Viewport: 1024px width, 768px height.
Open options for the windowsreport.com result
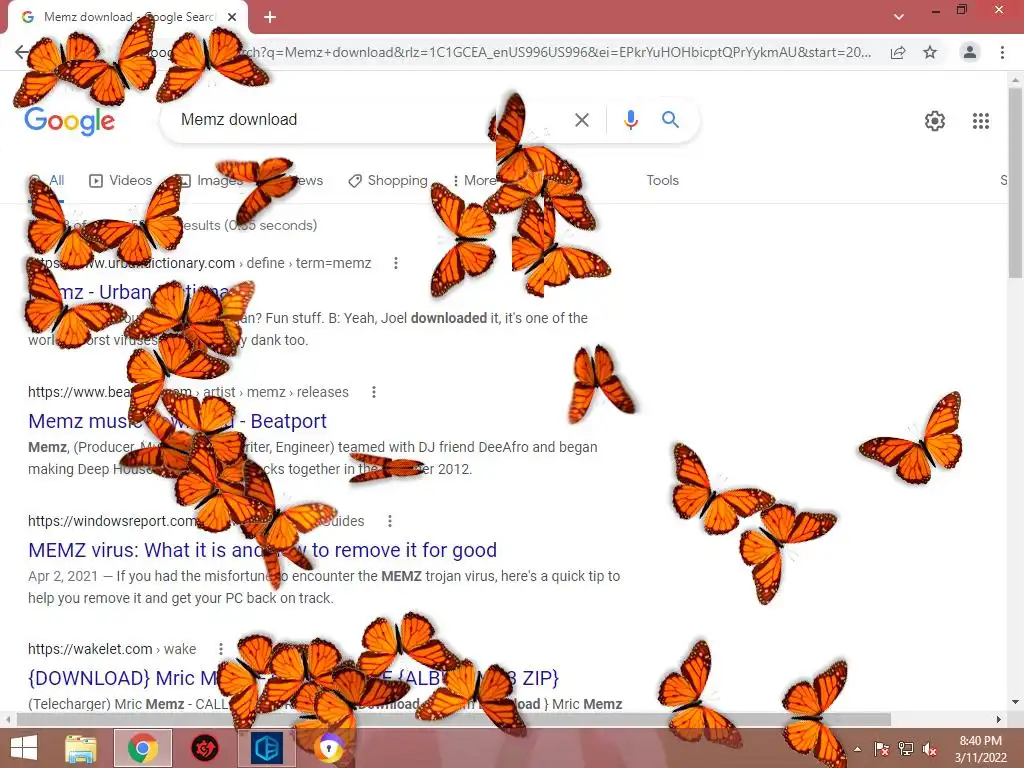pyautogui.click(x=390, y=521)
